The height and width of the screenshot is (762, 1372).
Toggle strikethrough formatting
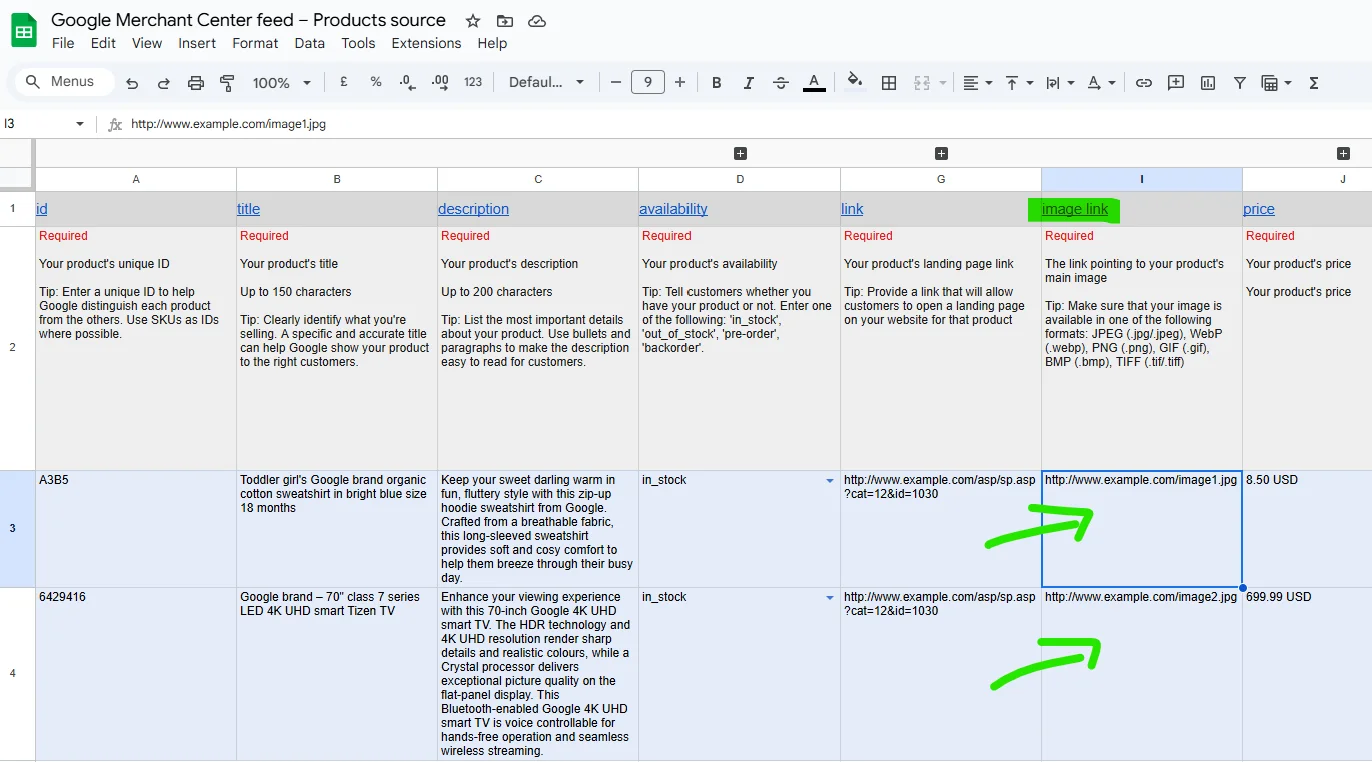pyautogui.click(x=781, y=83)
